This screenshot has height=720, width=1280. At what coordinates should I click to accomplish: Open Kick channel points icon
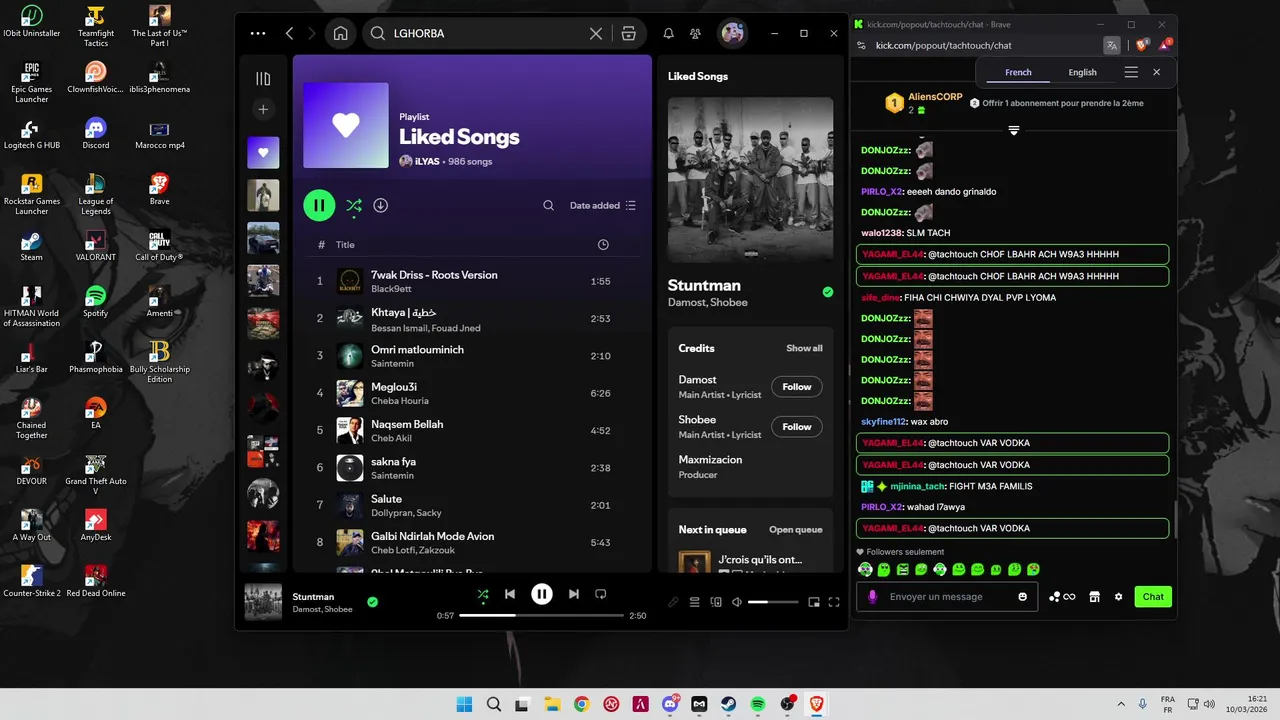point(1061,597)
